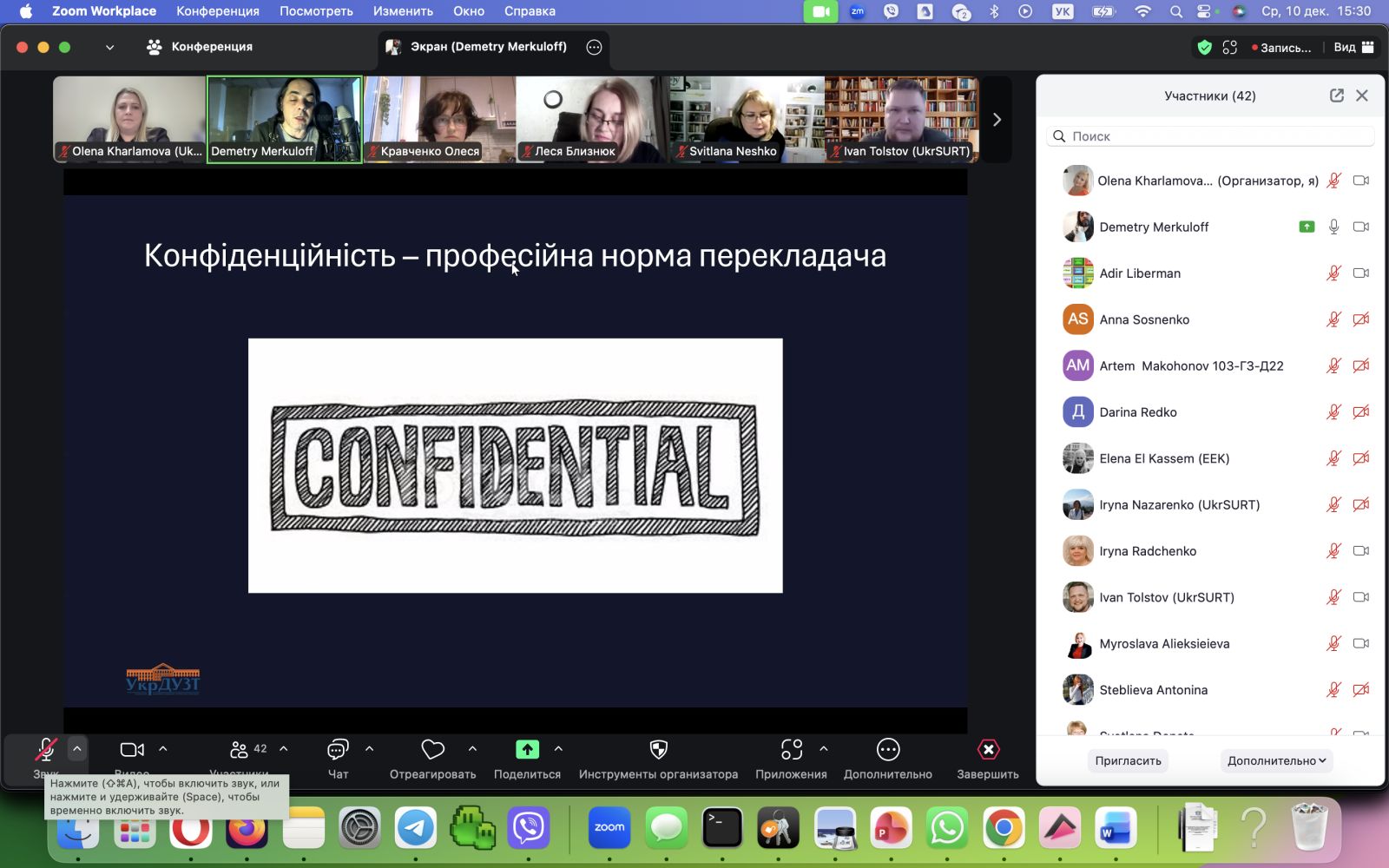Open the More options ellipsis in toolbar
Image resolution: width=1389 pixels, height=868 pixels.
(887, 750)
